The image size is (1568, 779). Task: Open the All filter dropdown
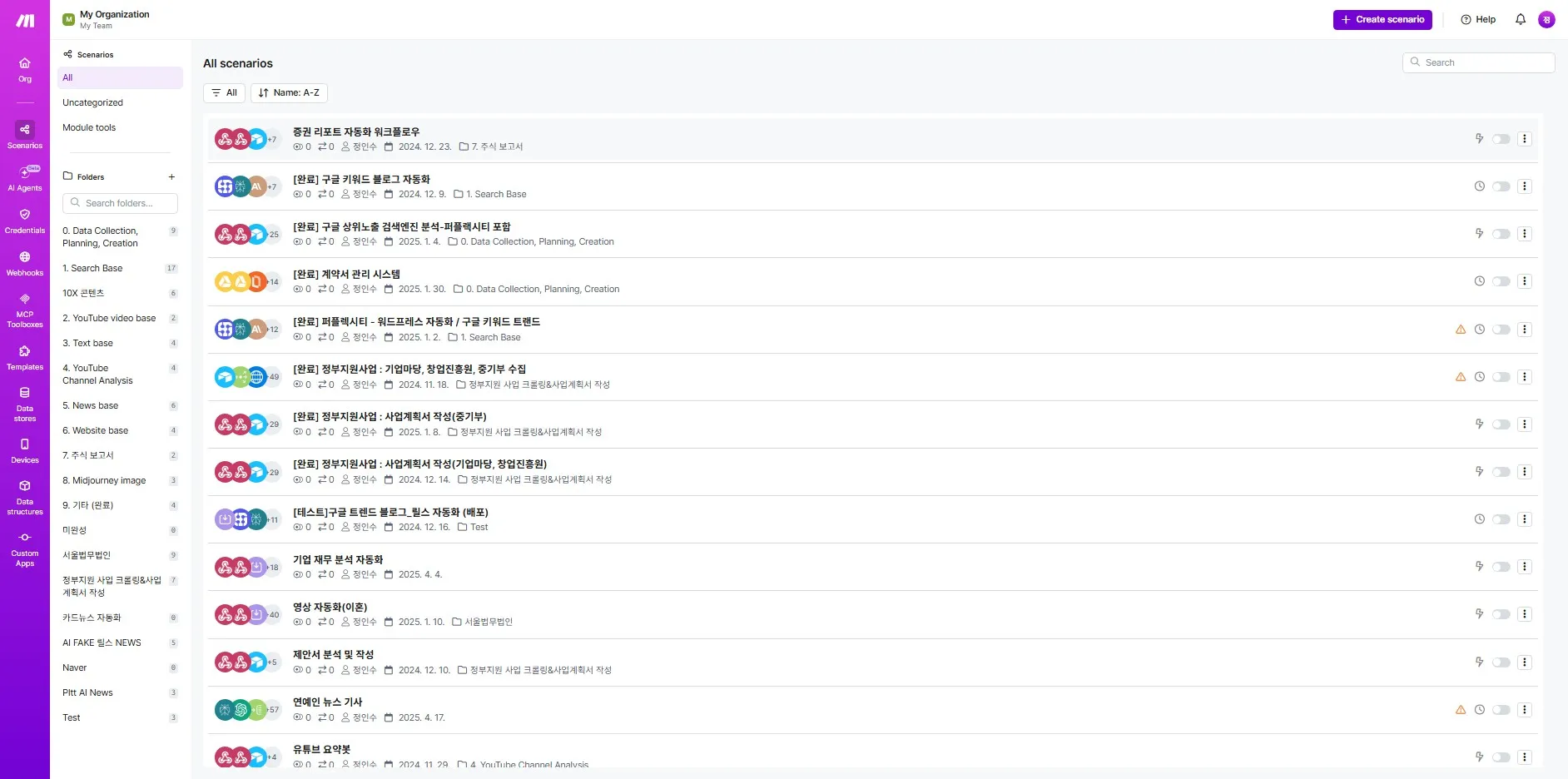point(224,93)
